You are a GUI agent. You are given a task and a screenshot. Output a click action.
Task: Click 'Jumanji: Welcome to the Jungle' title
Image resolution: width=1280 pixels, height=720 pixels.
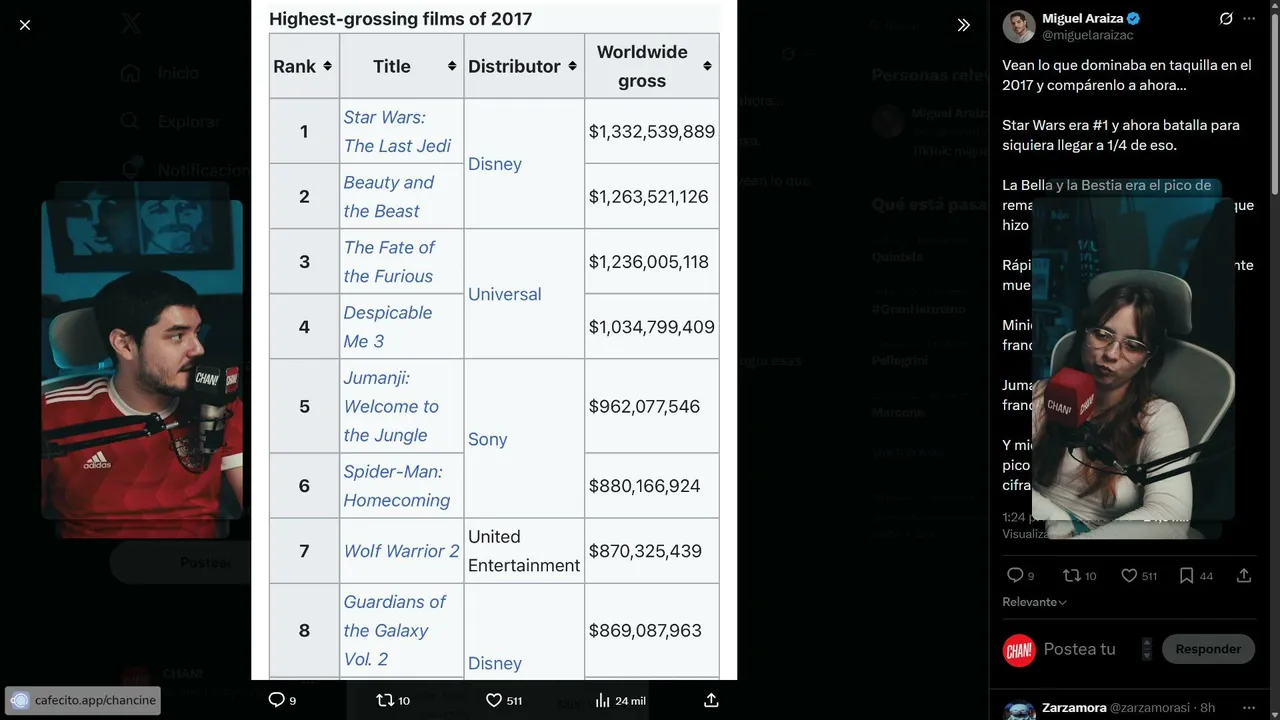point(391,406)
